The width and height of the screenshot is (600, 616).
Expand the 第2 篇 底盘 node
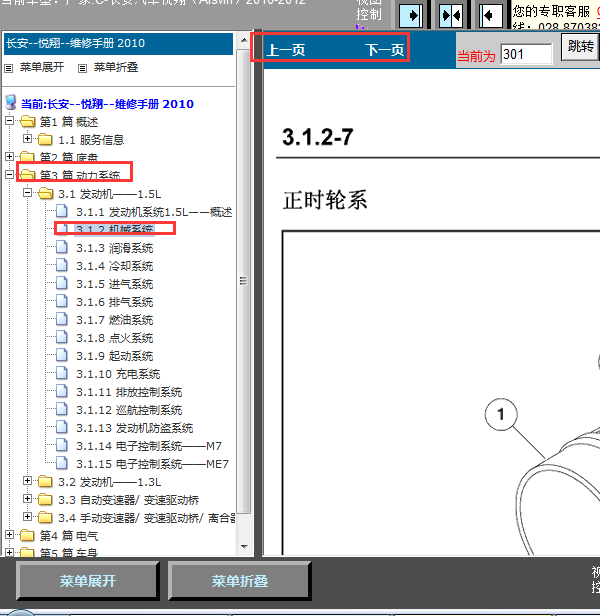pos(9,156)
